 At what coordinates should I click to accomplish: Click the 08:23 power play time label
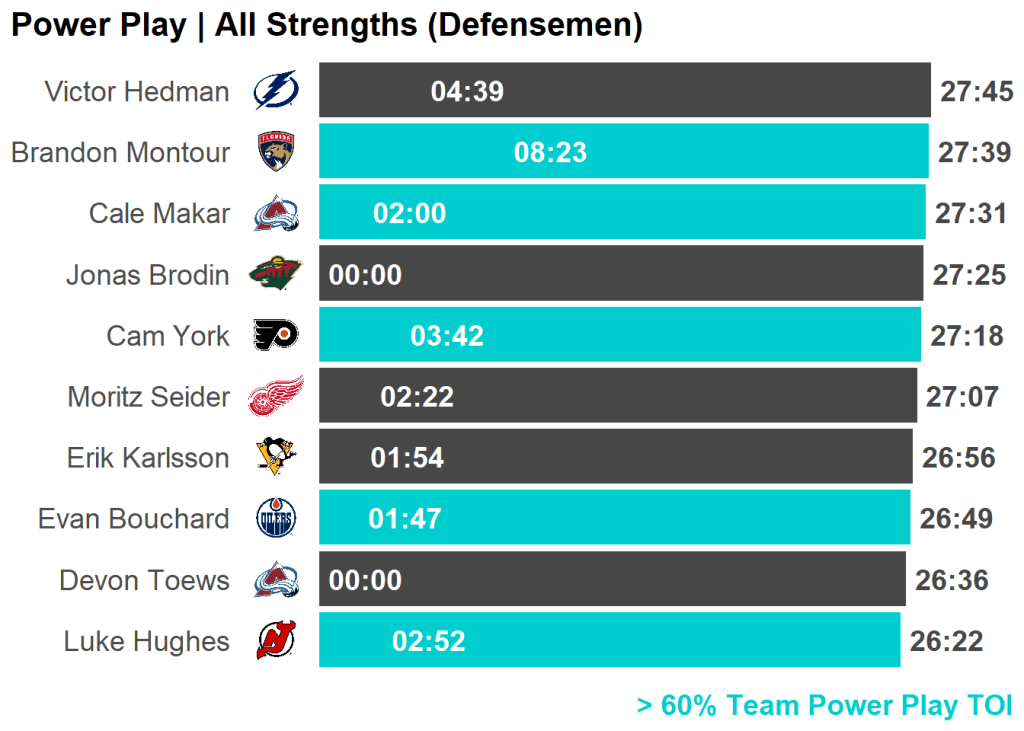(550, 153)
